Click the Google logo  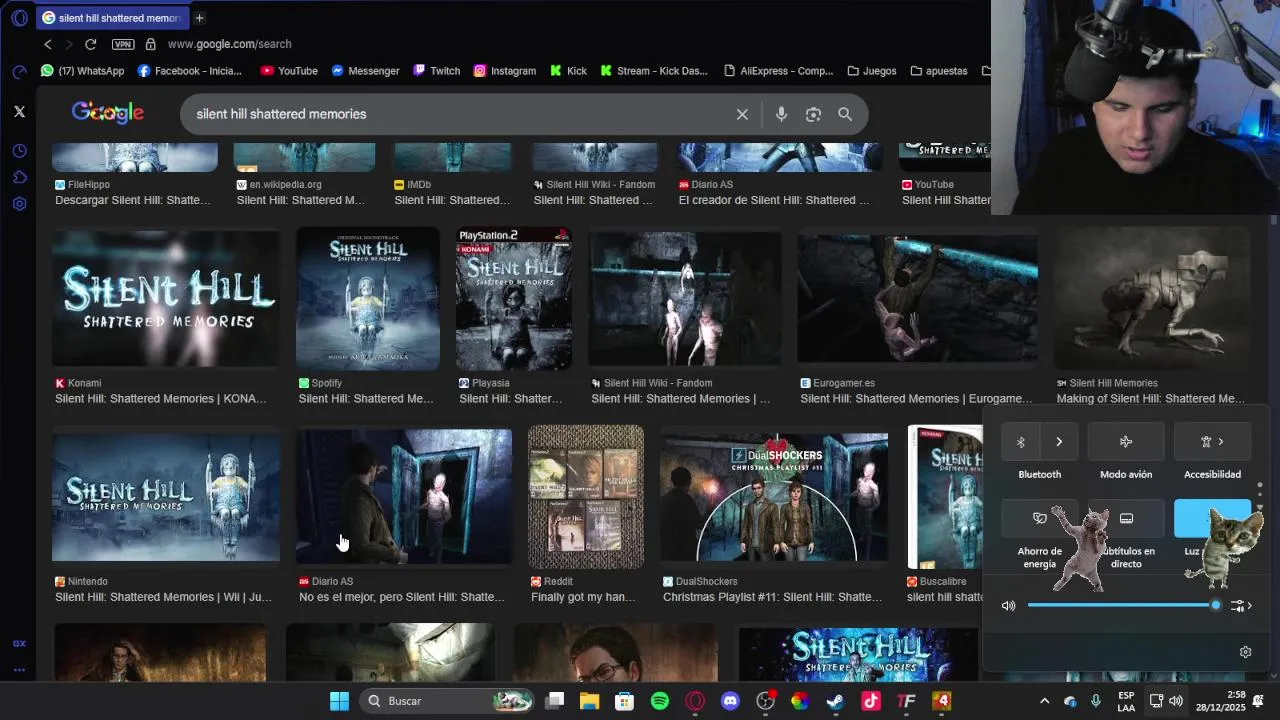pyautogui.click(x=108, y=113)
